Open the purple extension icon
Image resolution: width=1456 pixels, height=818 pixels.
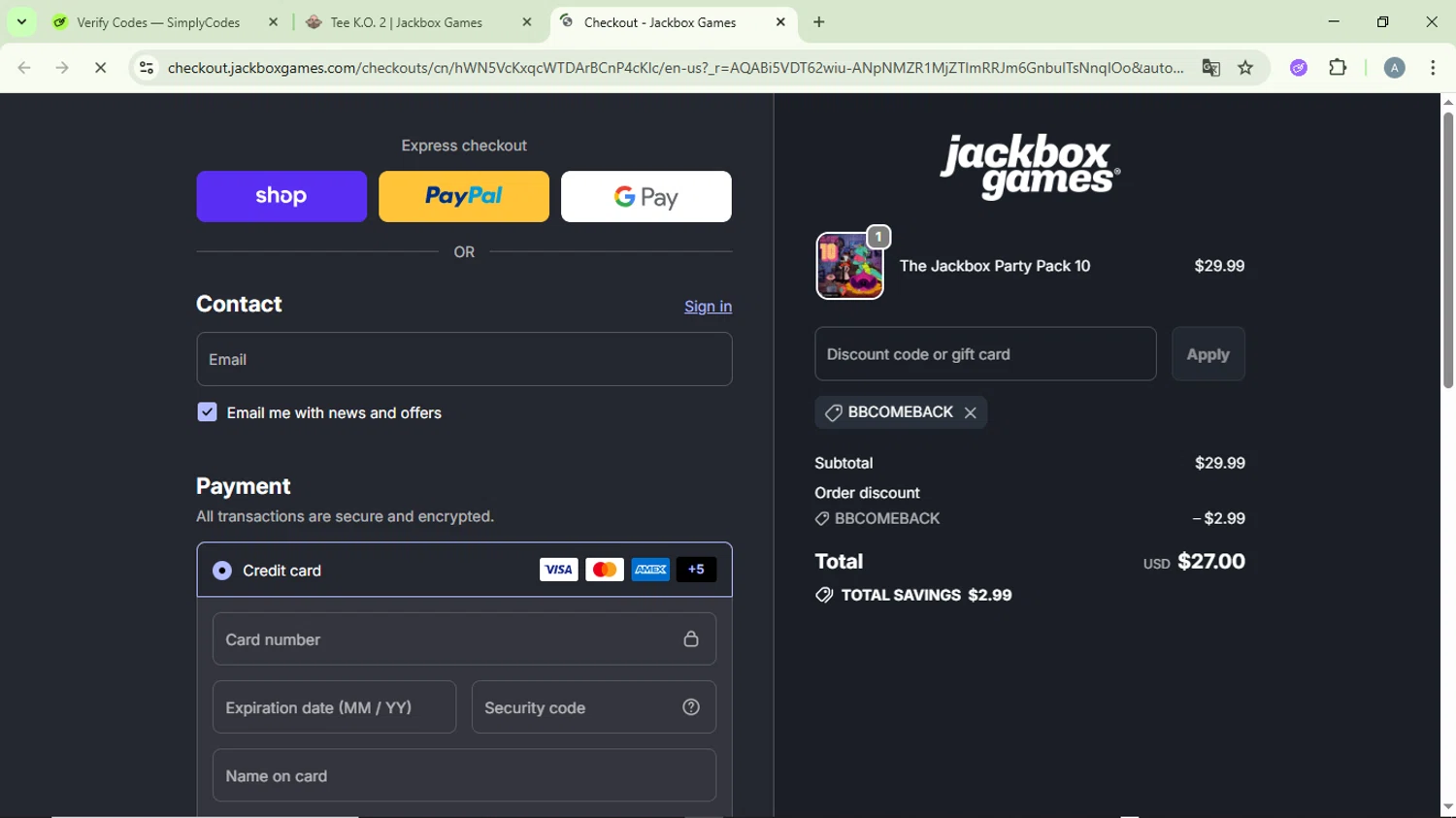[1299, 68]
